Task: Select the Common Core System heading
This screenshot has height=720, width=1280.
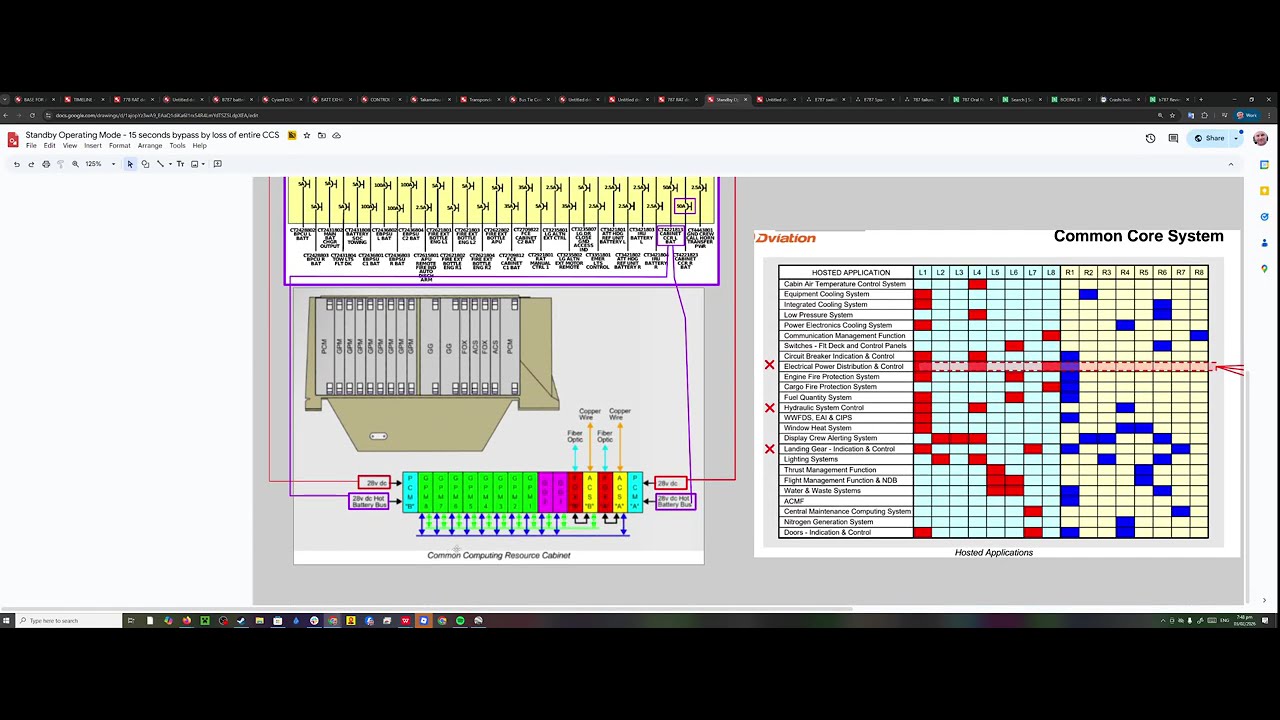Action: point(1139,236)
